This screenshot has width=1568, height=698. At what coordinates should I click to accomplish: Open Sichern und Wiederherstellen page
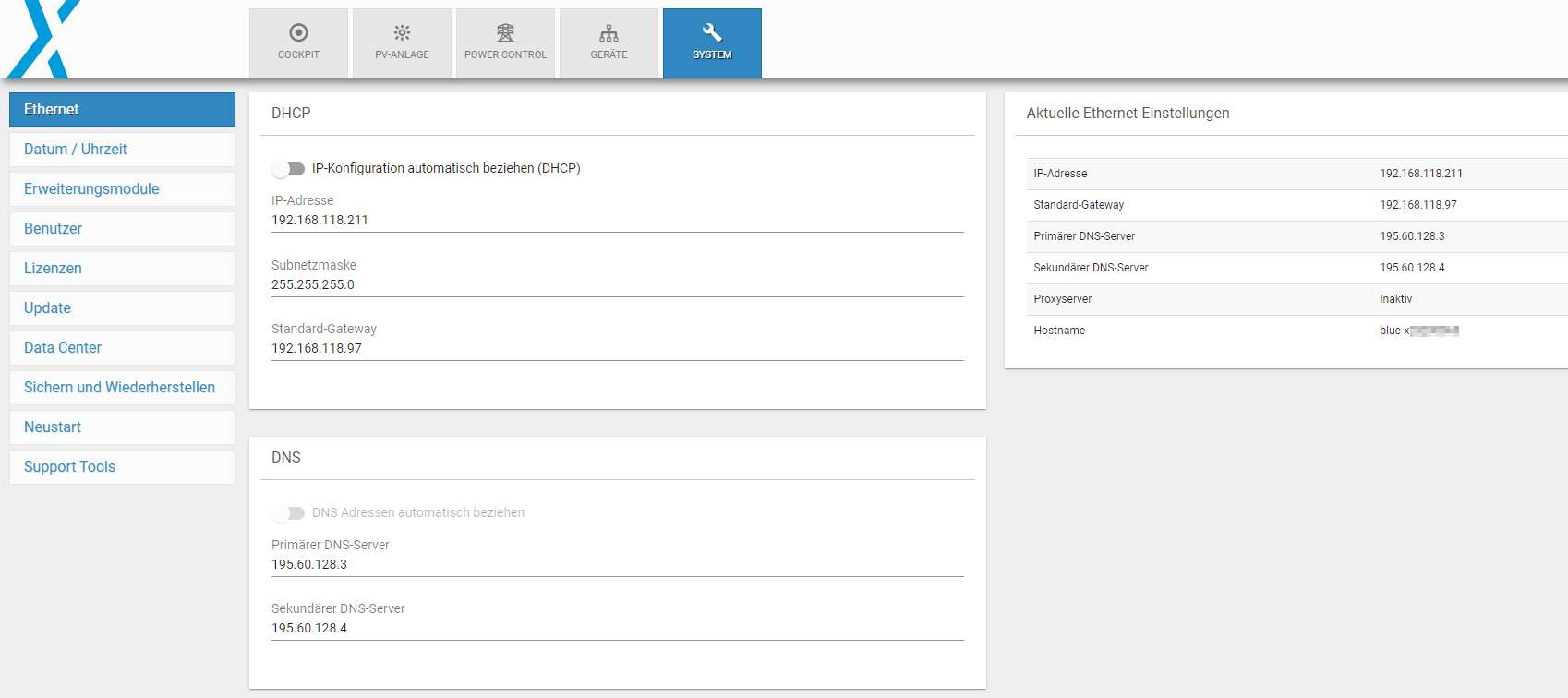122,387
